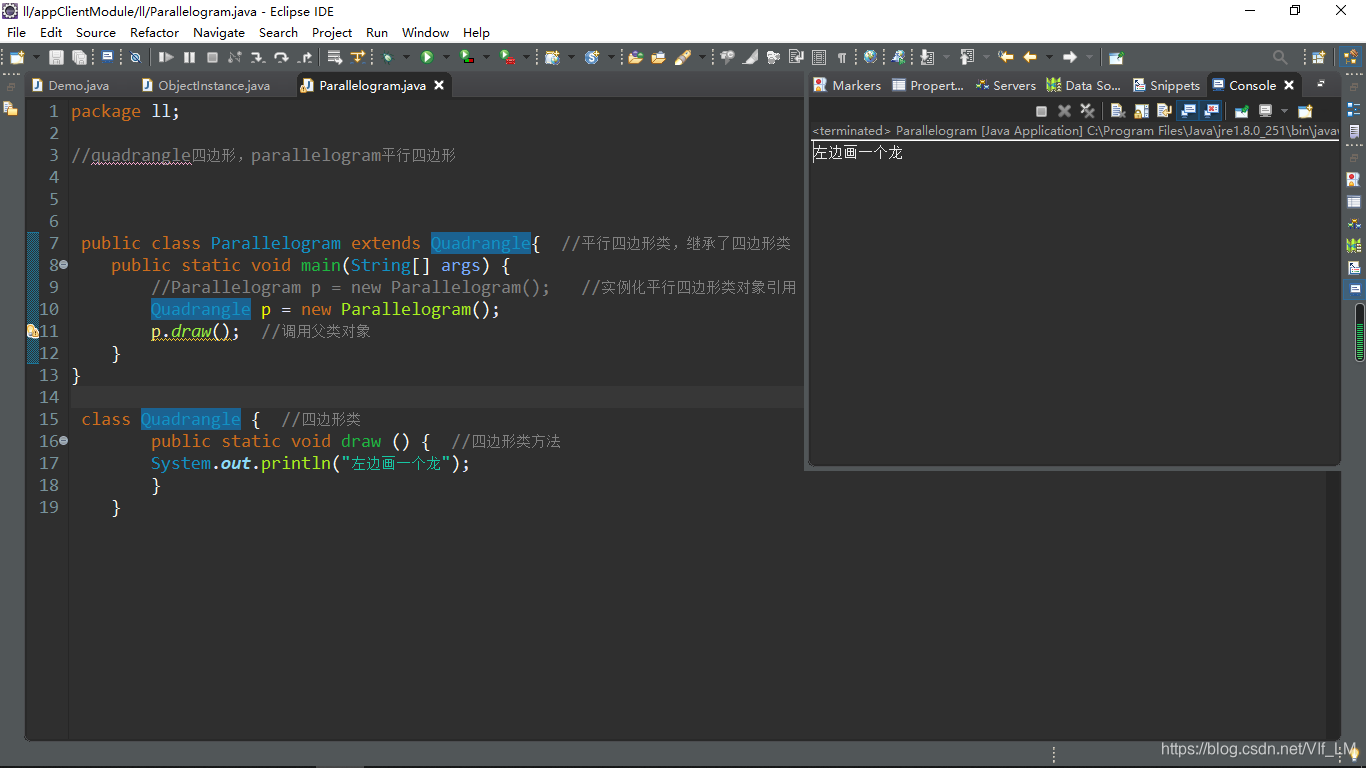Toggle Pin Console button
The height and width of the screenshot is (768, 1366).
pos(1241,111)
